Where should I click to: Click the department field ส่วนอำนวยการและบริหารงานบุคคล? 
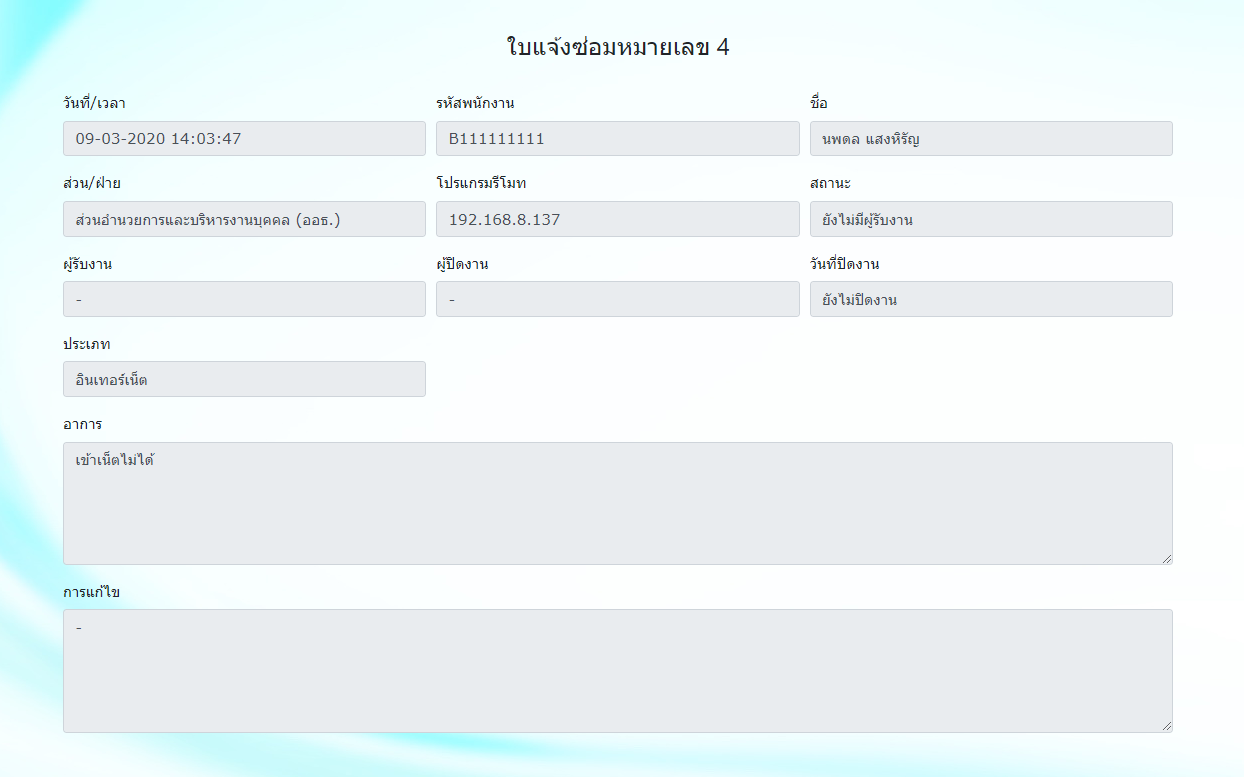coord(244,219)
